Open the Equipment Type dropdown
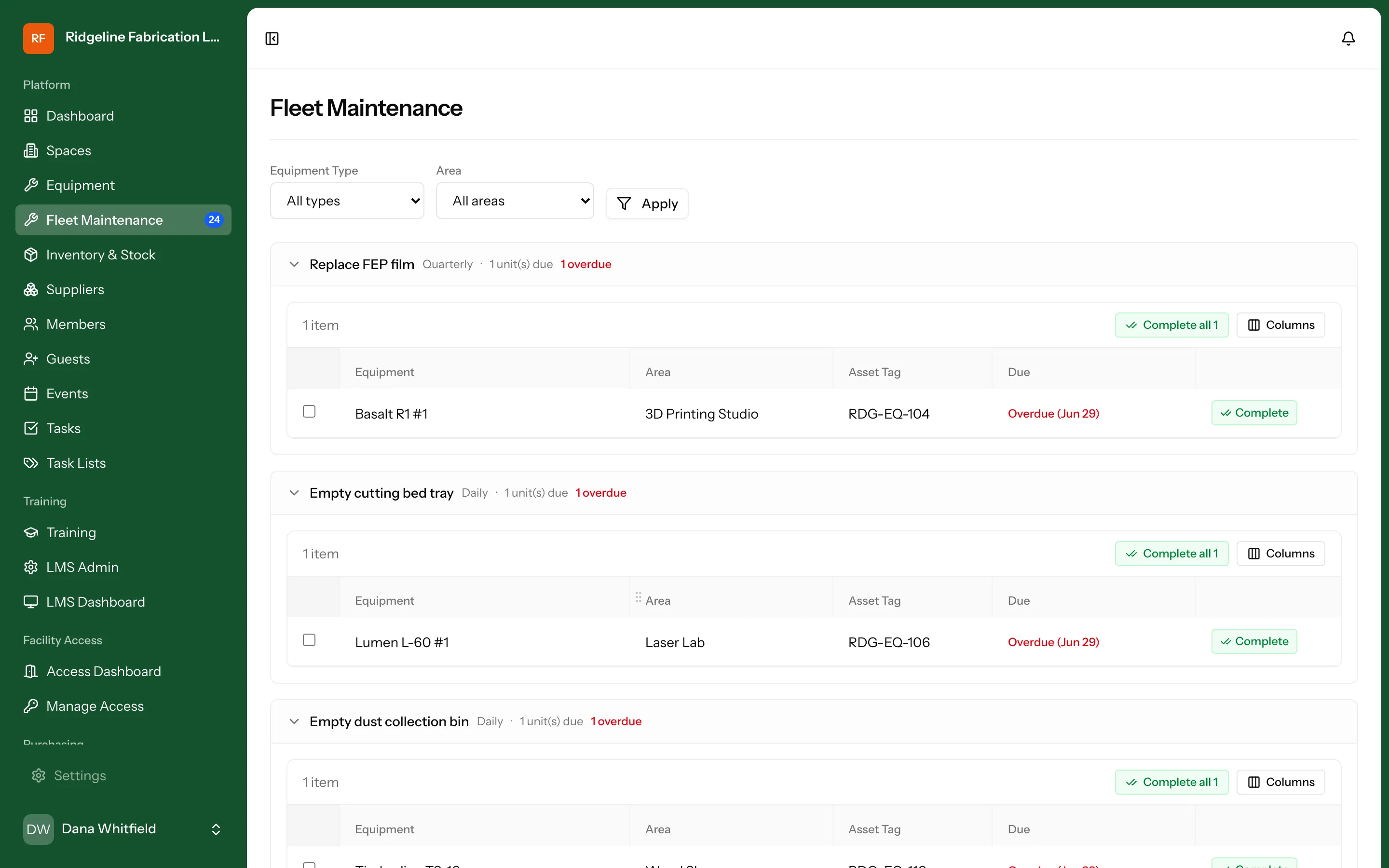1389x868 pixels. point(347,201)
